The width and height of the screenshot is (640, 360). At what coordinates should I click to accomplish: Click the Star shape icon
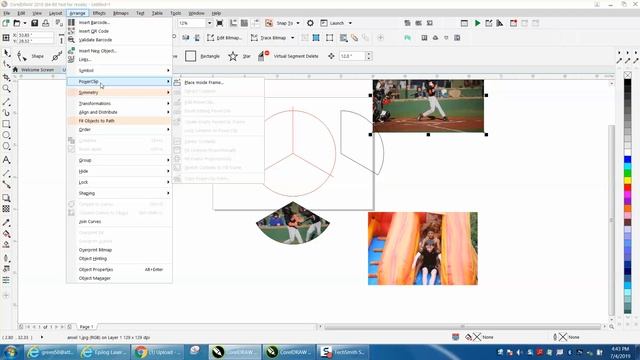click(x=233, y=56)
